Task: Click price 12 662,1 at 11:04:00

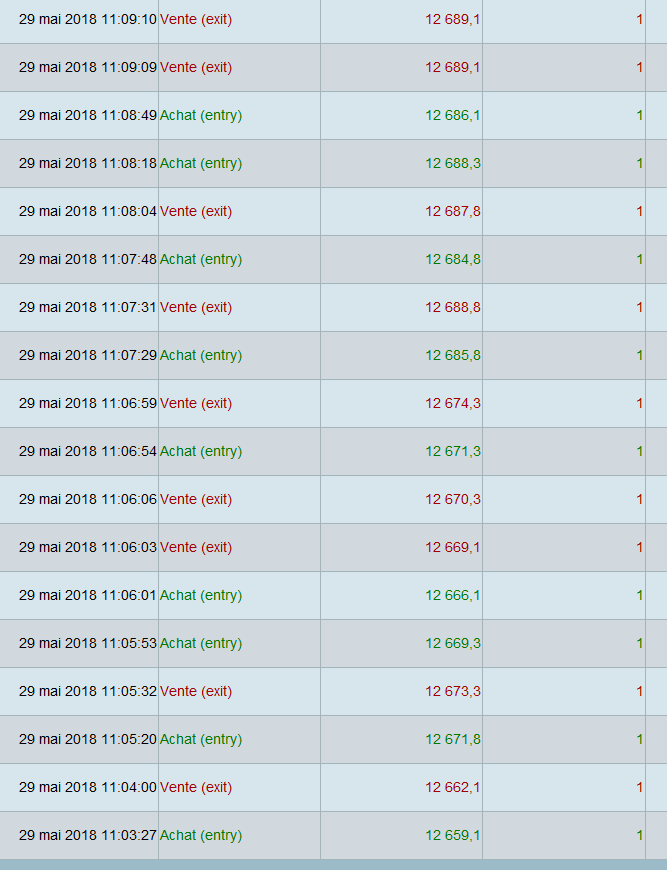Action: click(452, 787)
